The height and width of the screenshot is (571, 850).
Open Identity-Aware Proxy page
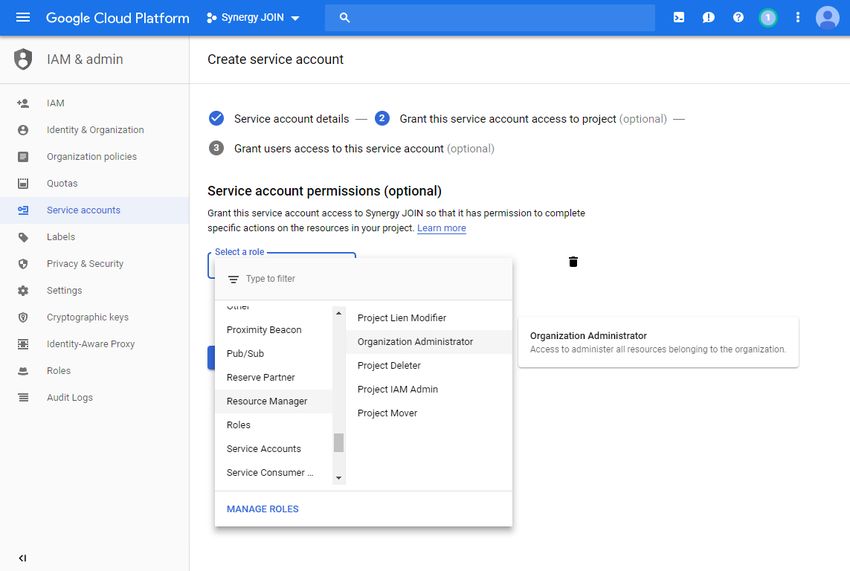tap(94, 344)
